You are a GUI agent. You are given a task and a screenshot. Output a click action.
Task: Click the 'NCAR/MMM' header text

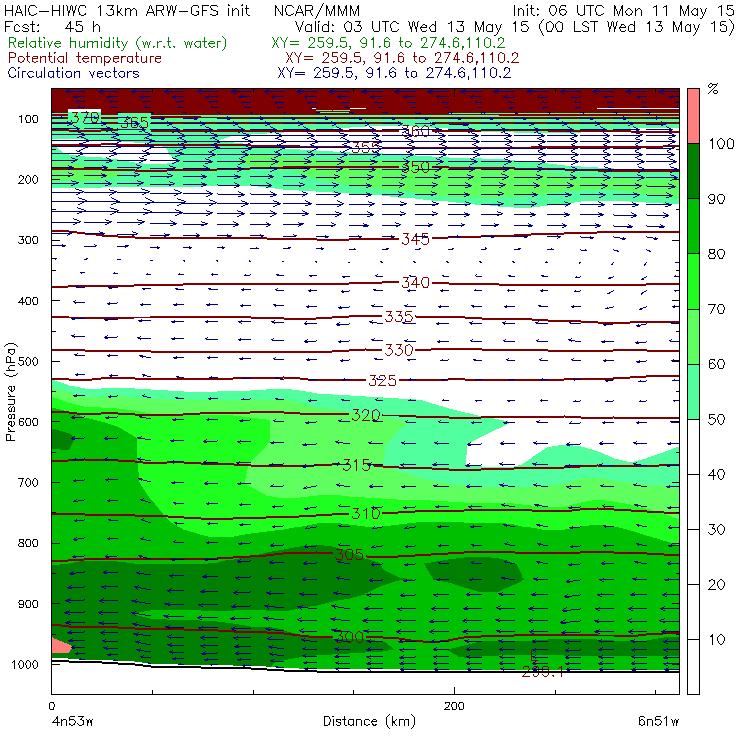click(317, 11)
